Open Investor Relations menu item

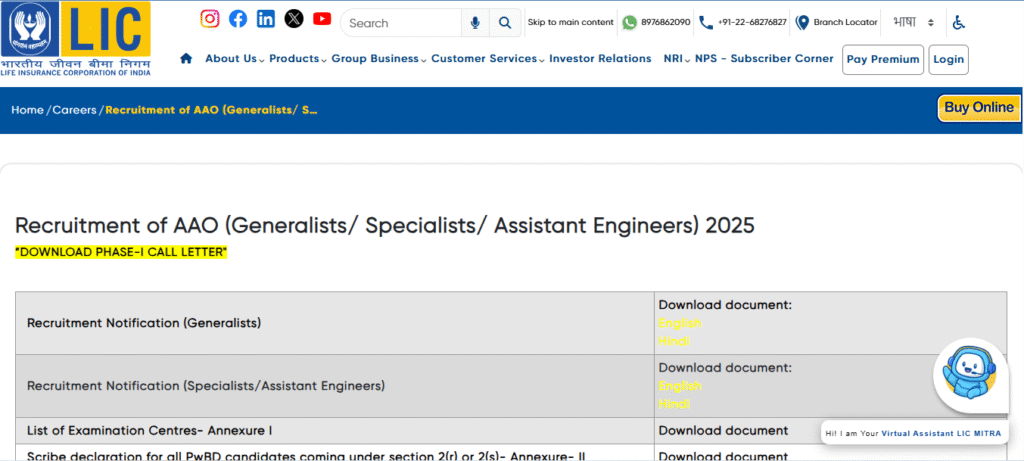coord(600,59)
